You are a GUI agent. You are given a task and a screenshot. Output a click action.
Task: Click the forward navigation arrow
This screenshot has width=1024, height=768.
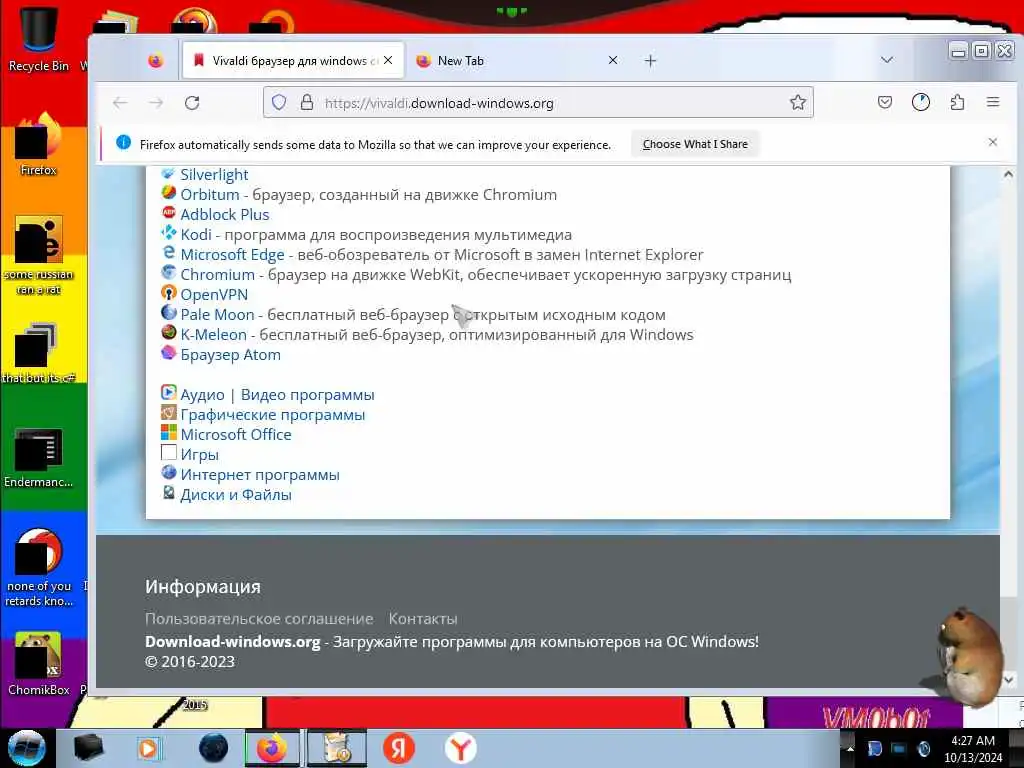(x=155, y=103)
